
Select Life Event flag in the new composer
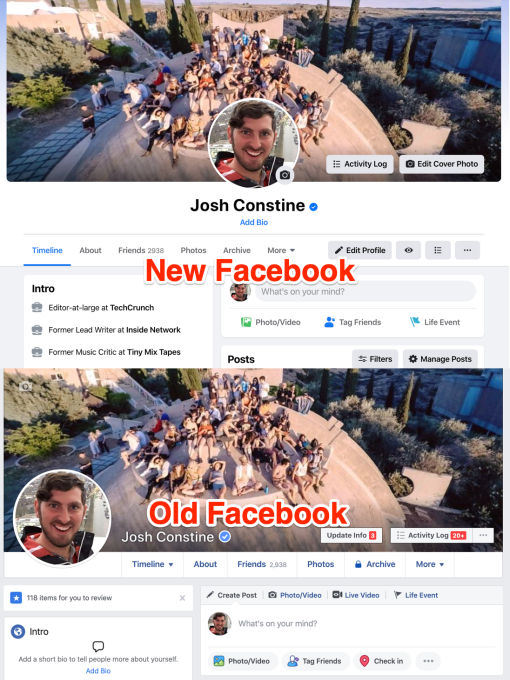click(x=415, y=322)
